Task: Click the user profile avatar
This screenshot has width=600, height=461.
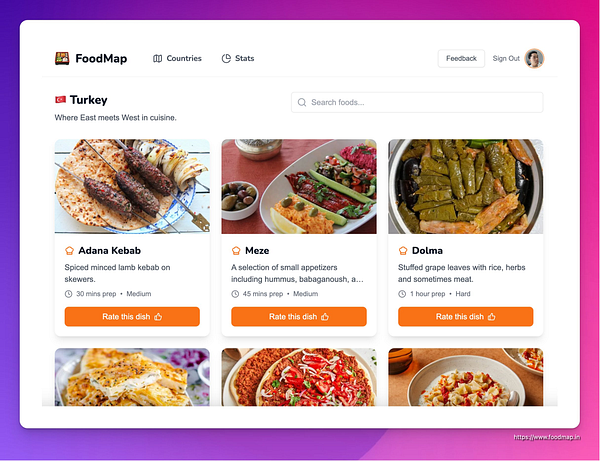Action: tap(534, 59)
